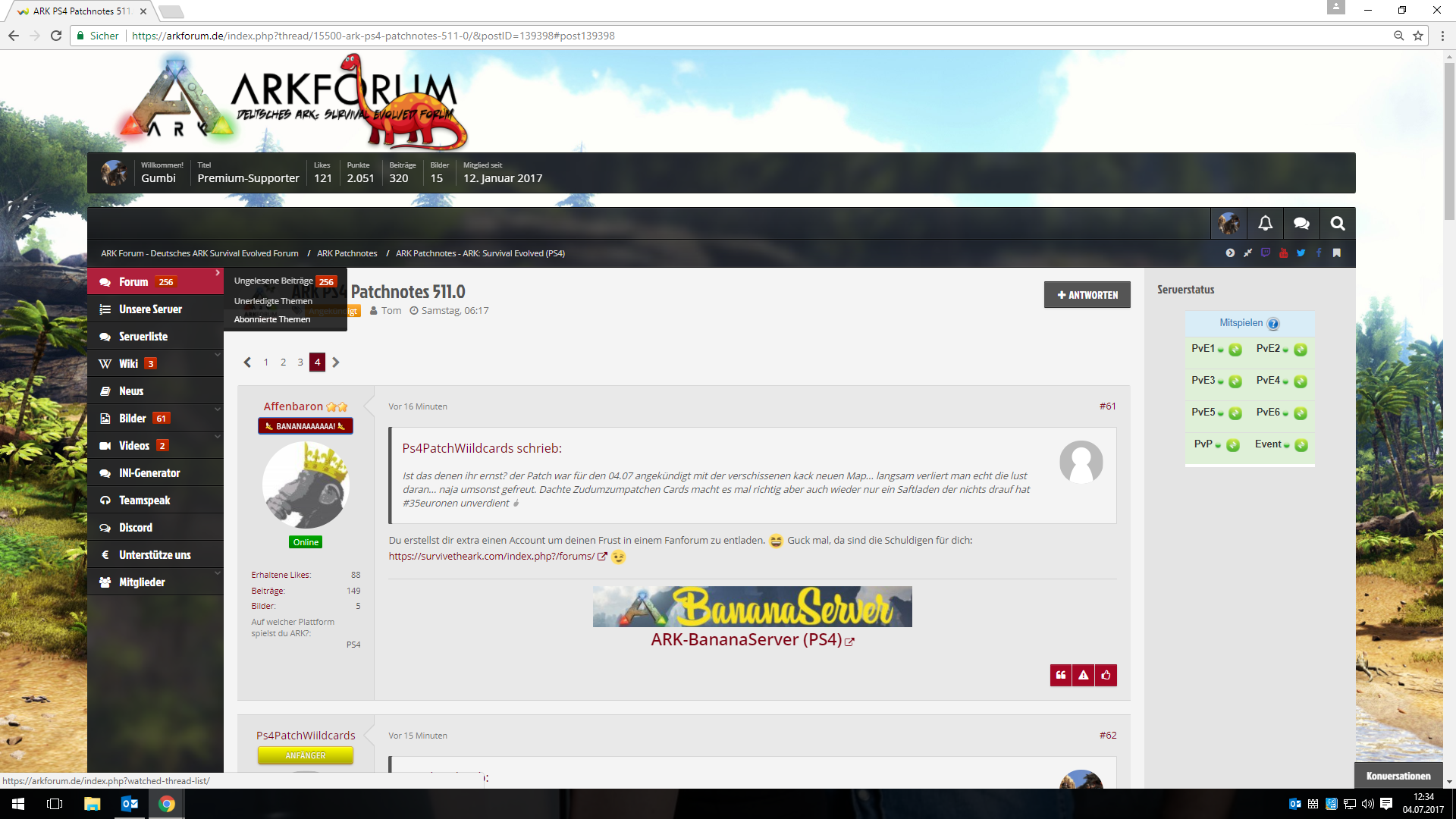Click the BananaServer signature banner image
This screenshot has width=1456, height=819.
[x=752, y=607]
